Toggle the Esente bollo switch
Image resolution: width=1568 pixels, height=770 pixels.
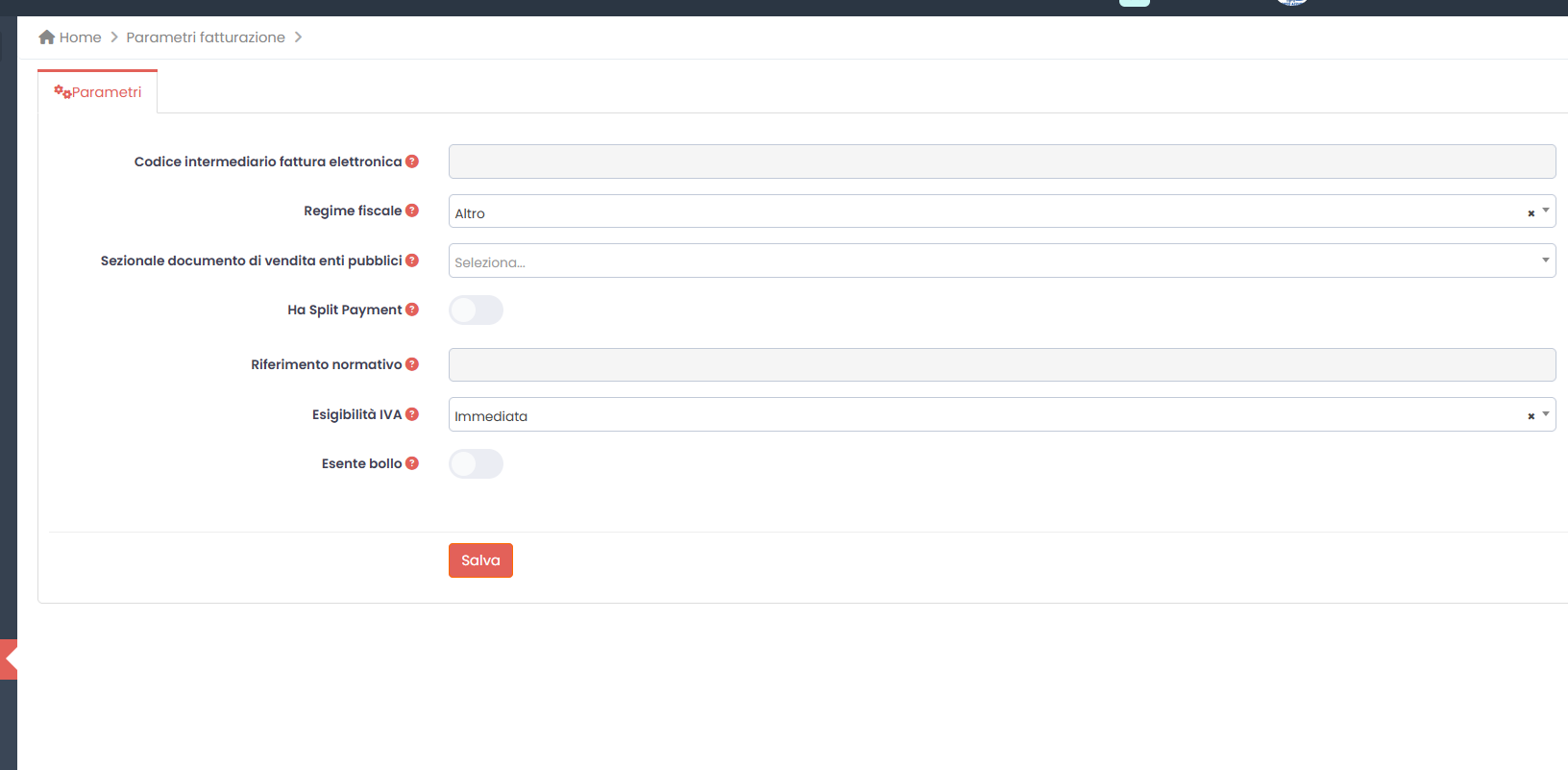(x=476, y=464)
